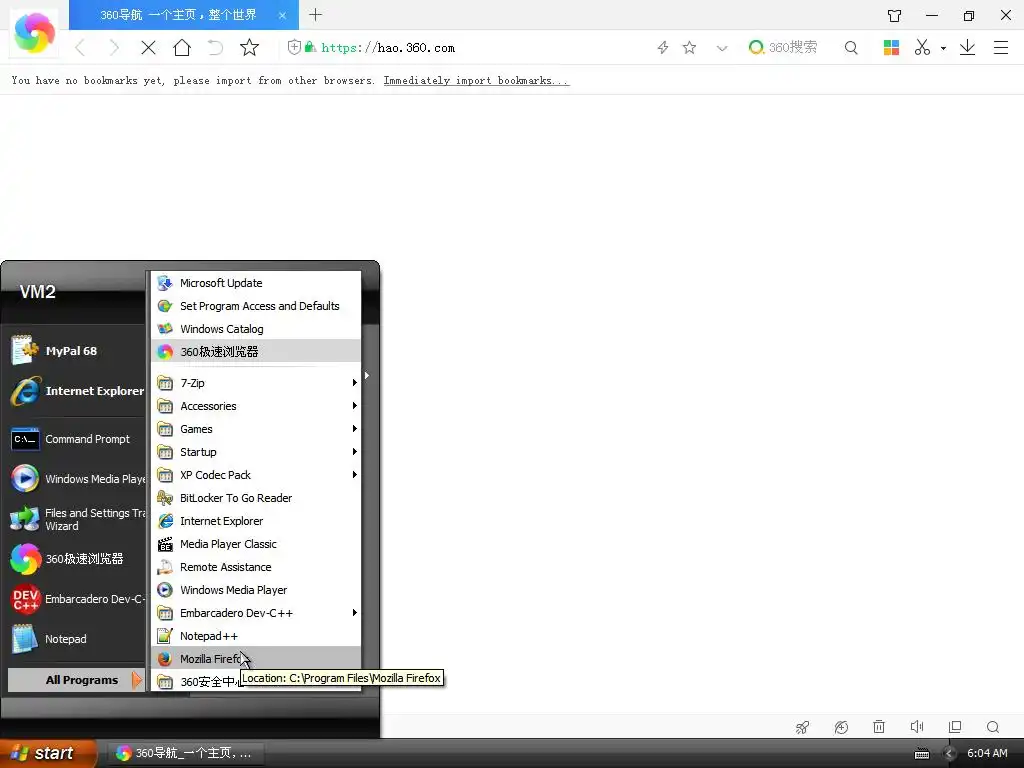Screen dimensions: 1024x768
Task: Open the browser hamburger menu
Action: pos(1000,48)
